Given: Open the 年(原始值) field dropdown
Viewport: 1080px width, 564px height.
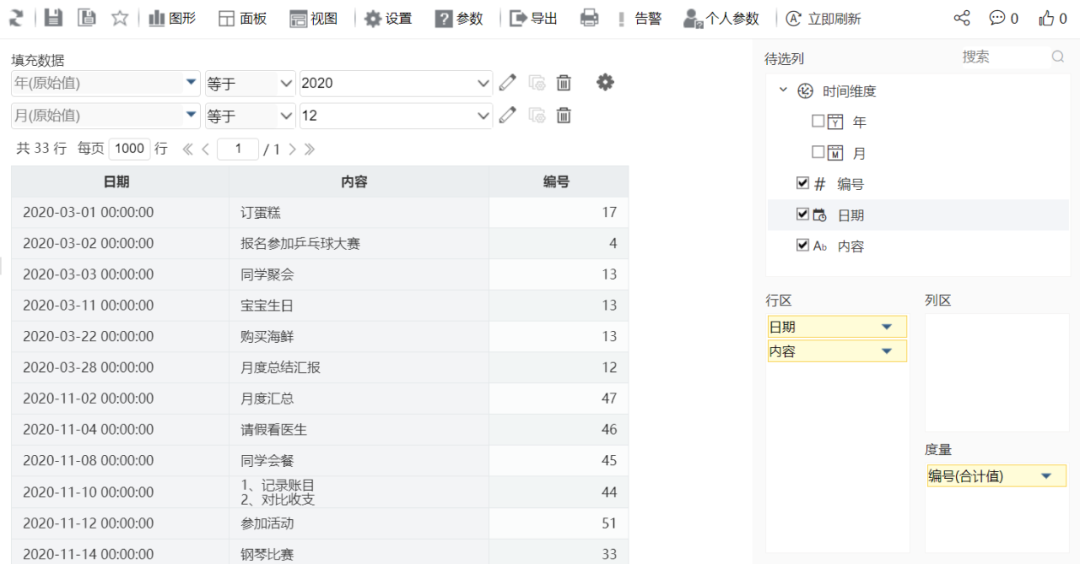Looking at the screenshot, I should [191, 83].
